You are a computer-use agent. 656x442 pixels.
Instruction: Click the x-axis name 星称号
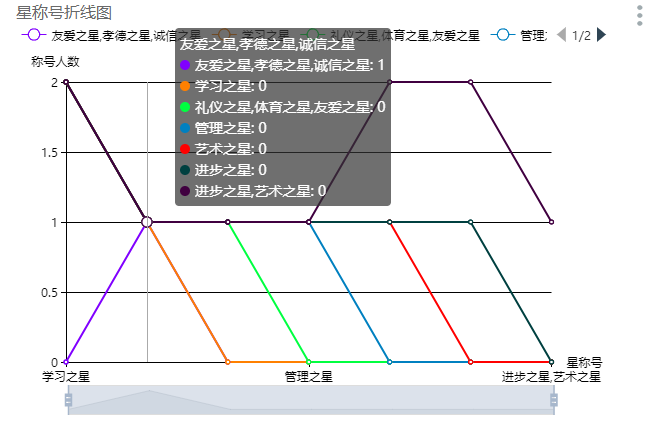584,362
